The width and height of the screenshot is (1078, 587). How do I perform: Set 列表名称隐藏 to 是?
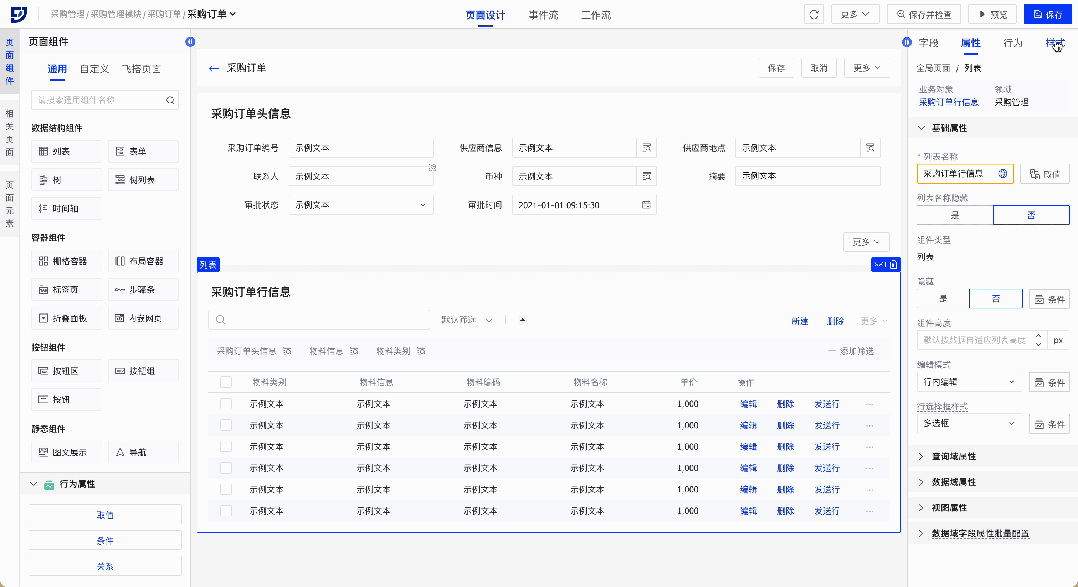(954, 215)
